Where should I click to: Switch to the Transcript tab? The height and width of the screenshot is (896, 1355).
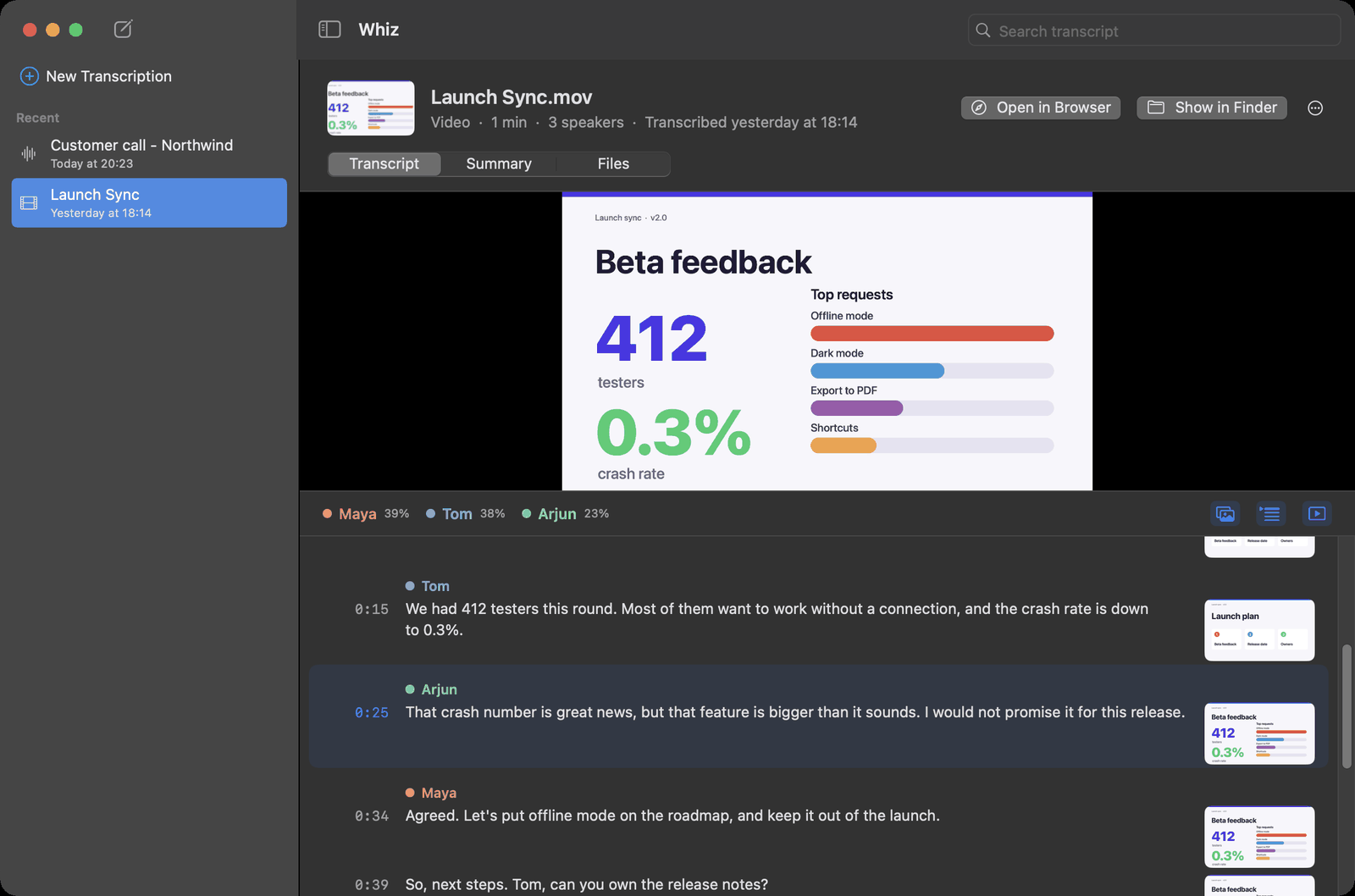pyautogui.click(x=384, y=163)
